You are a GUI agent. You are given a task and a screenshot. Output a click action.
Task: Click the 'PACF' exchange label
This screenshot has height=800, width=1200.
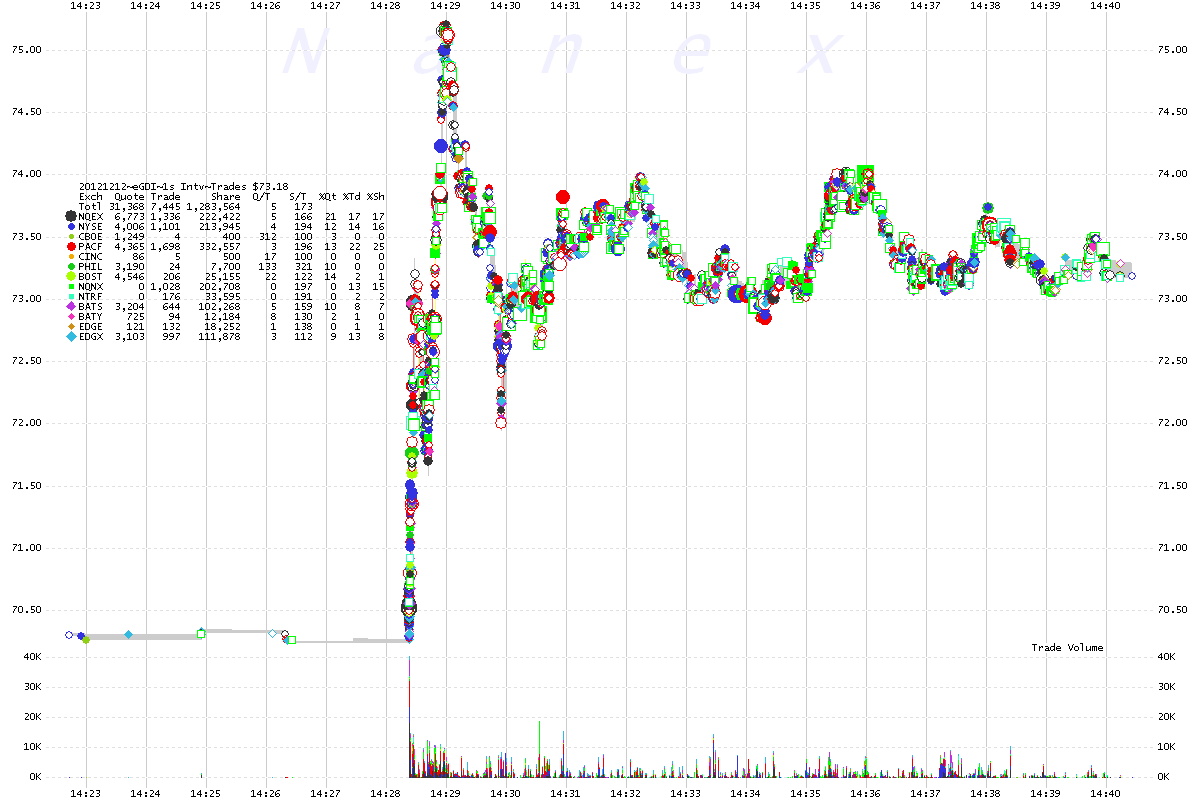click(x=93, y=246)
